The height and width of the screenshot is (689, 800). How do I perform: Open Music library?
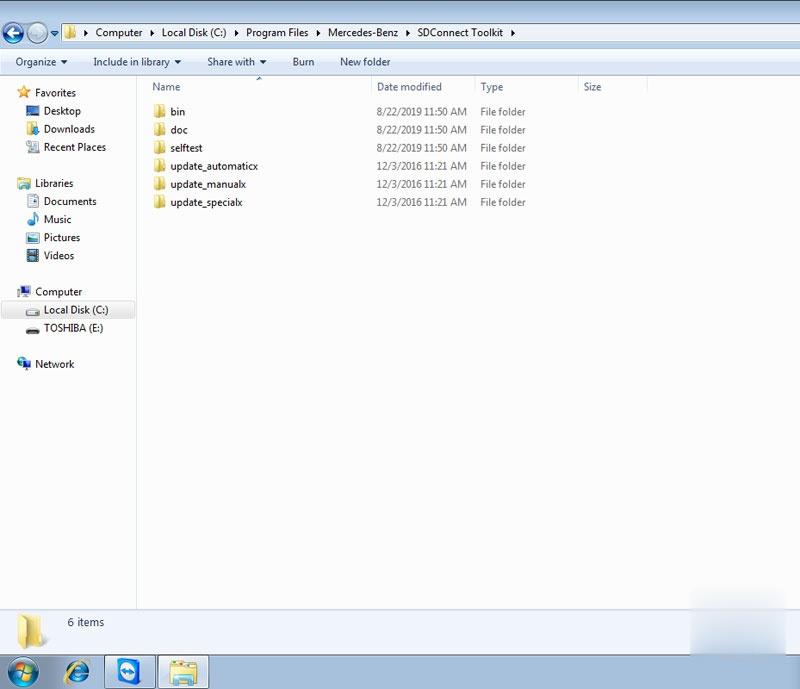tap(58, 219)
